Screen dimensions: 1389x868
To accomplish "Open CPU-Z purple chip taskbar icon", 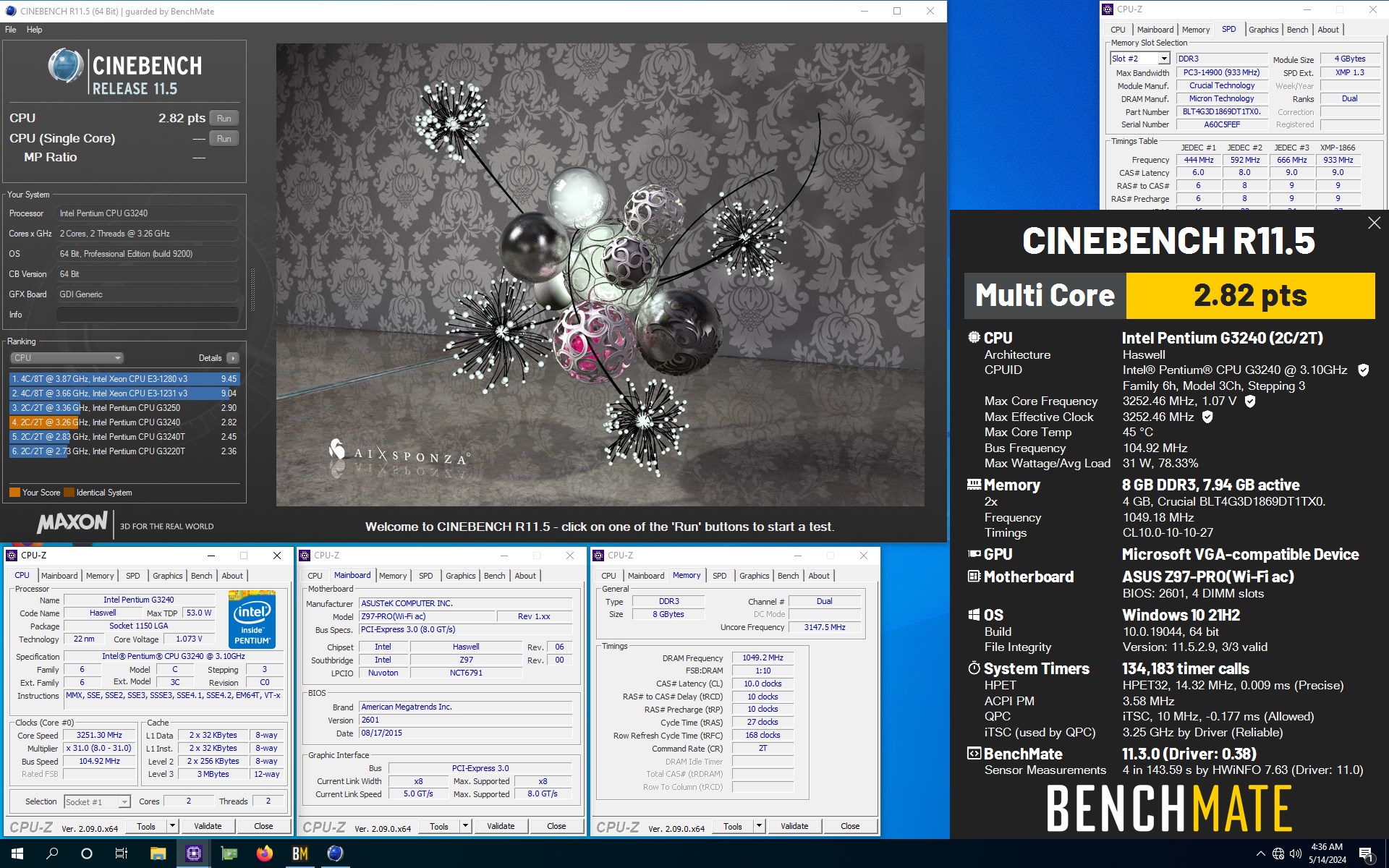I will point(193,854).
